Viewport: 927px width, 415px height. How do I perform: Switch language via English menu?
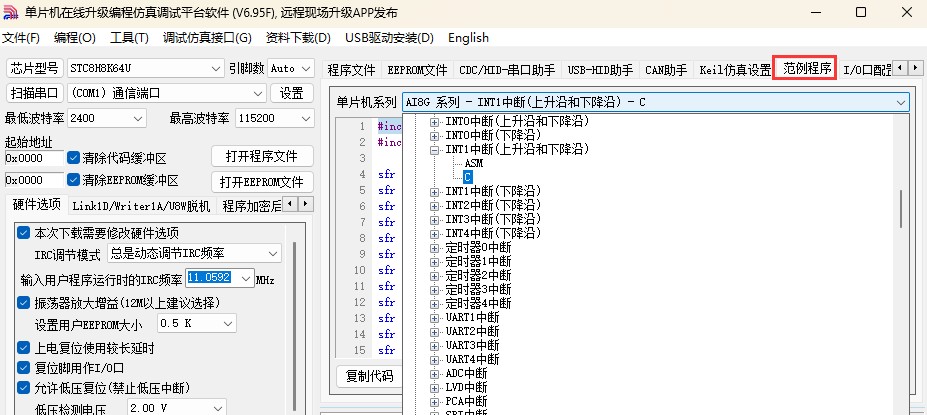click(468, 38)
